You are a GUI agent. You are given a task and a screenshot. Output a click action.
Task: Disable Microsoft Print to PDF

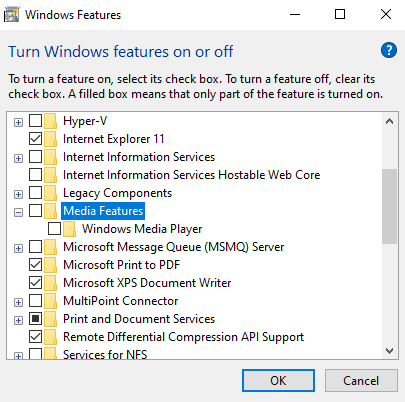[x=35, y=265]
